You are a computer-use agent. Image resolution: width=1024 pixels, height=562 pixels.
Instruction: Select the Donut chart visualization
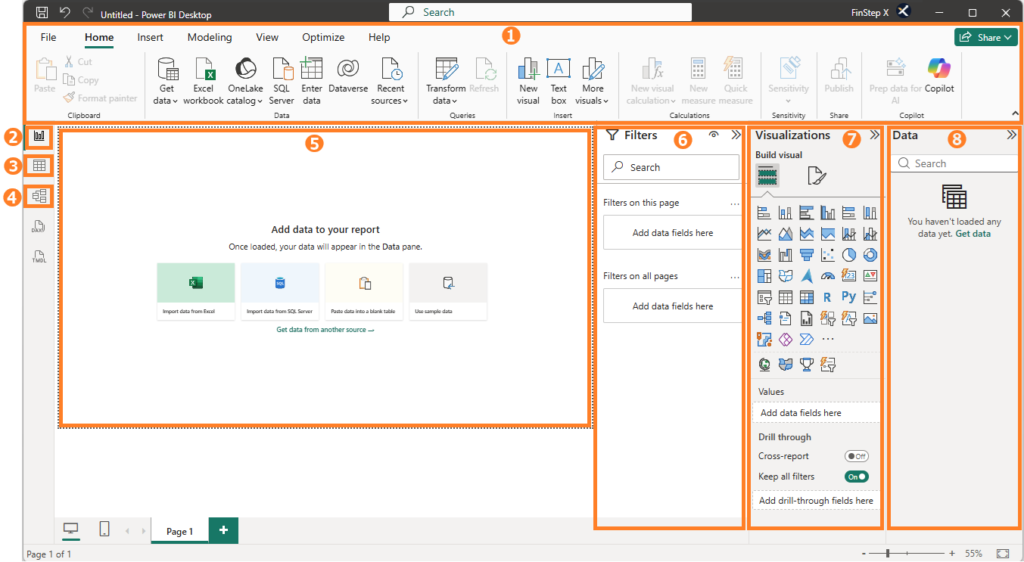[870, 255]
